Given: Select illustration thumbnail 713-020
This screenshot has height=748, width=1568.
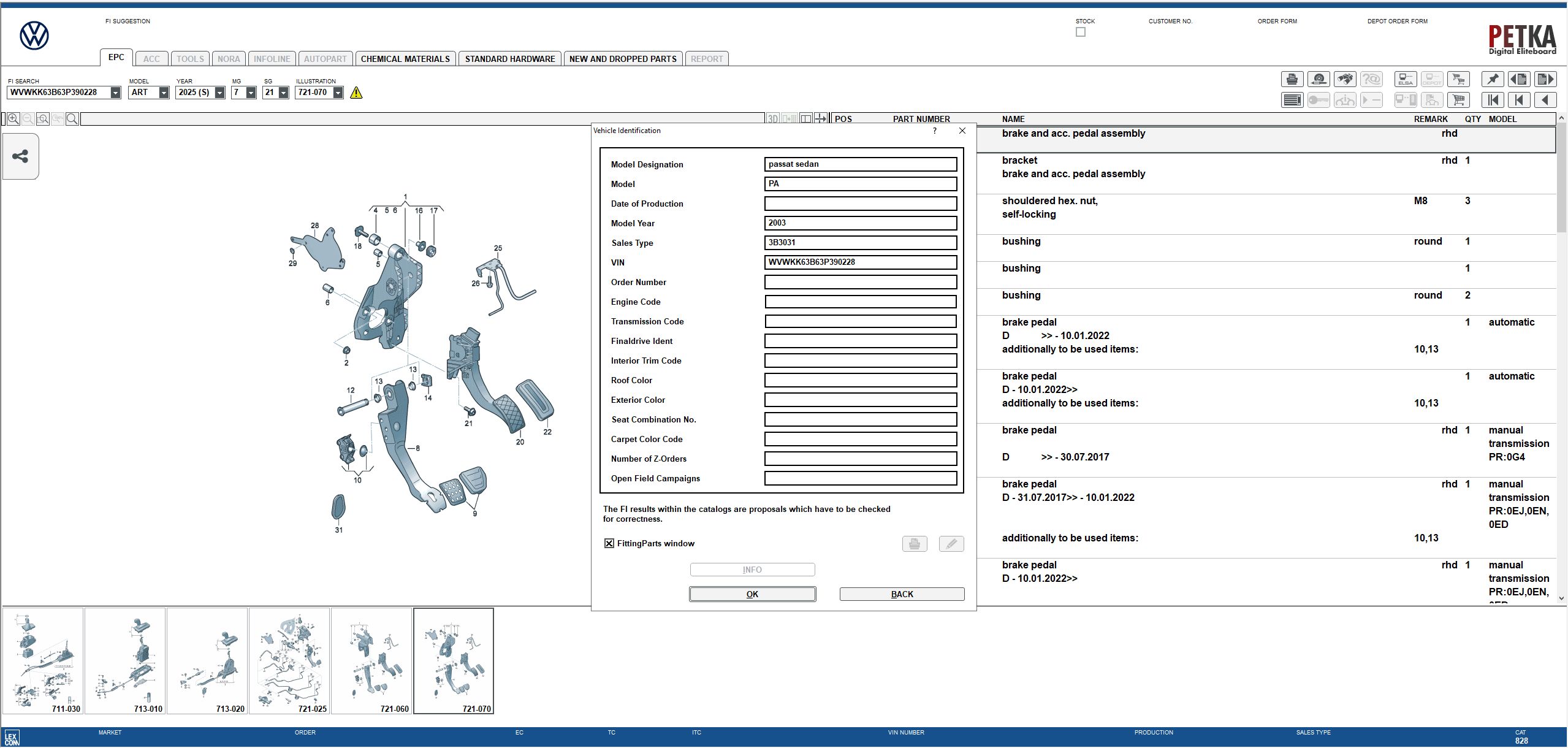Looking at the screenshot, I should [207, 661].
